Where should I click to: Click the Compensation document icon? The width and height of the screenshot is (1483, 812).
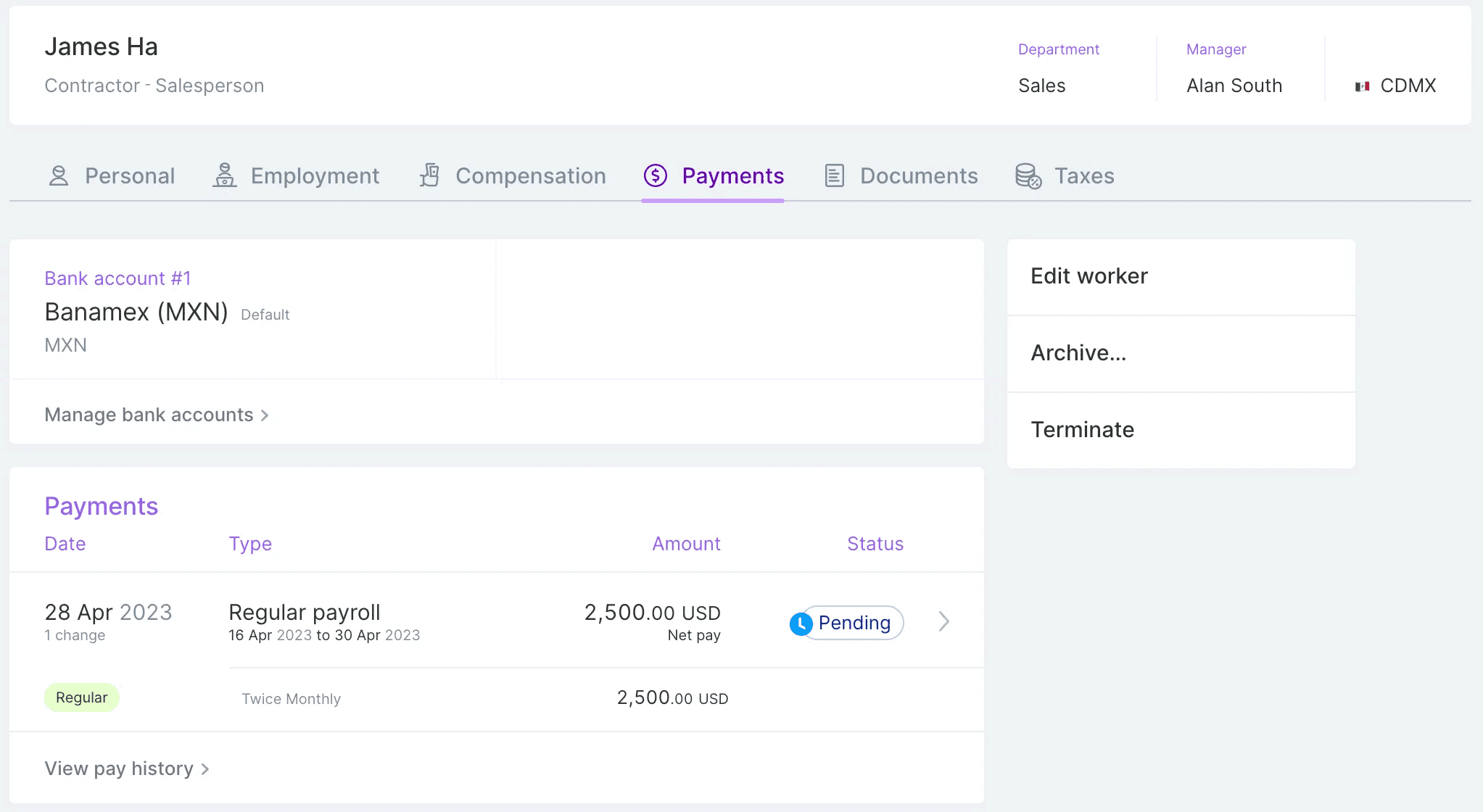pyautogui.click(x=429, y=175)
